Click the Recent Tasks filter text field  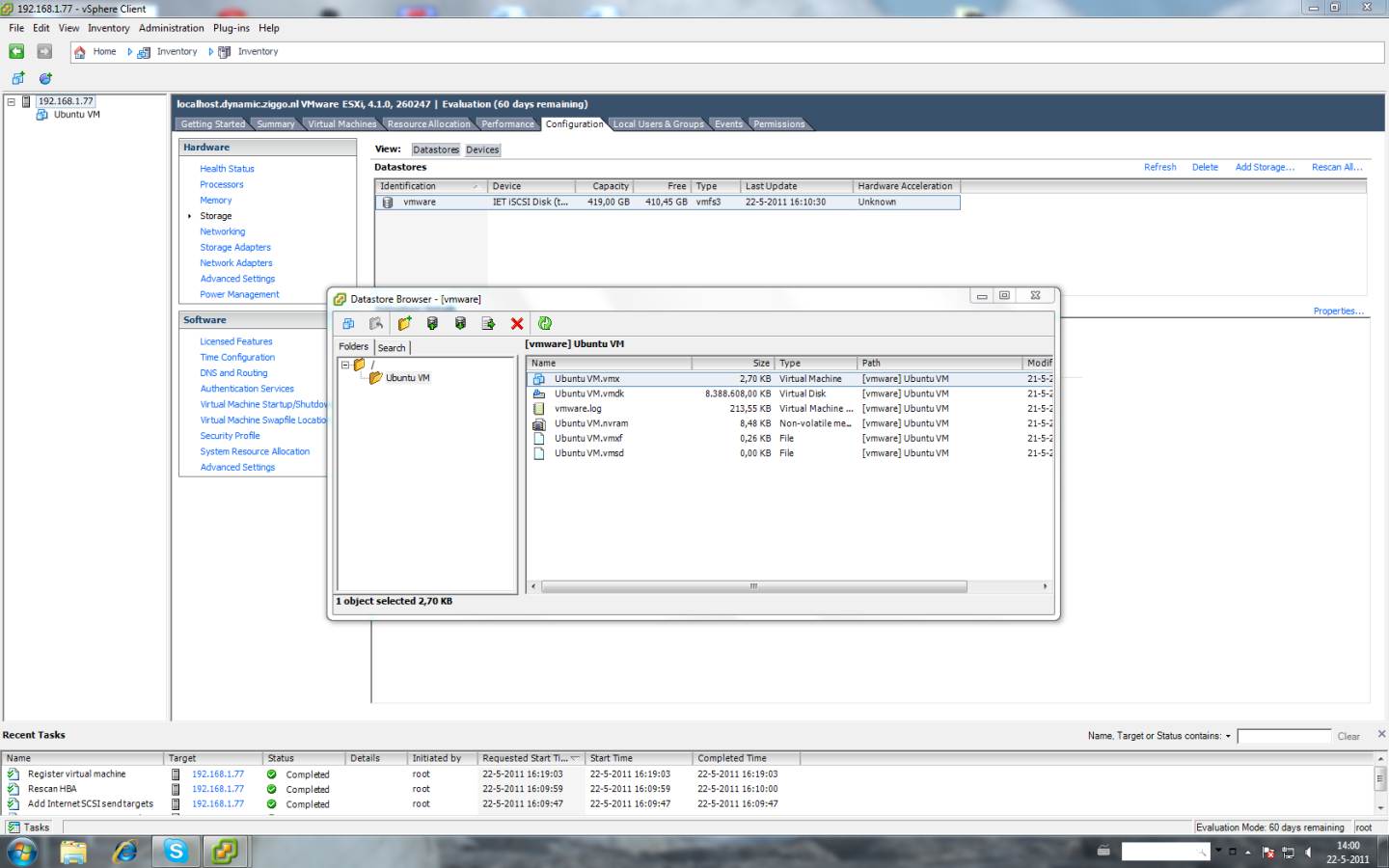[x=1284, y=736]
